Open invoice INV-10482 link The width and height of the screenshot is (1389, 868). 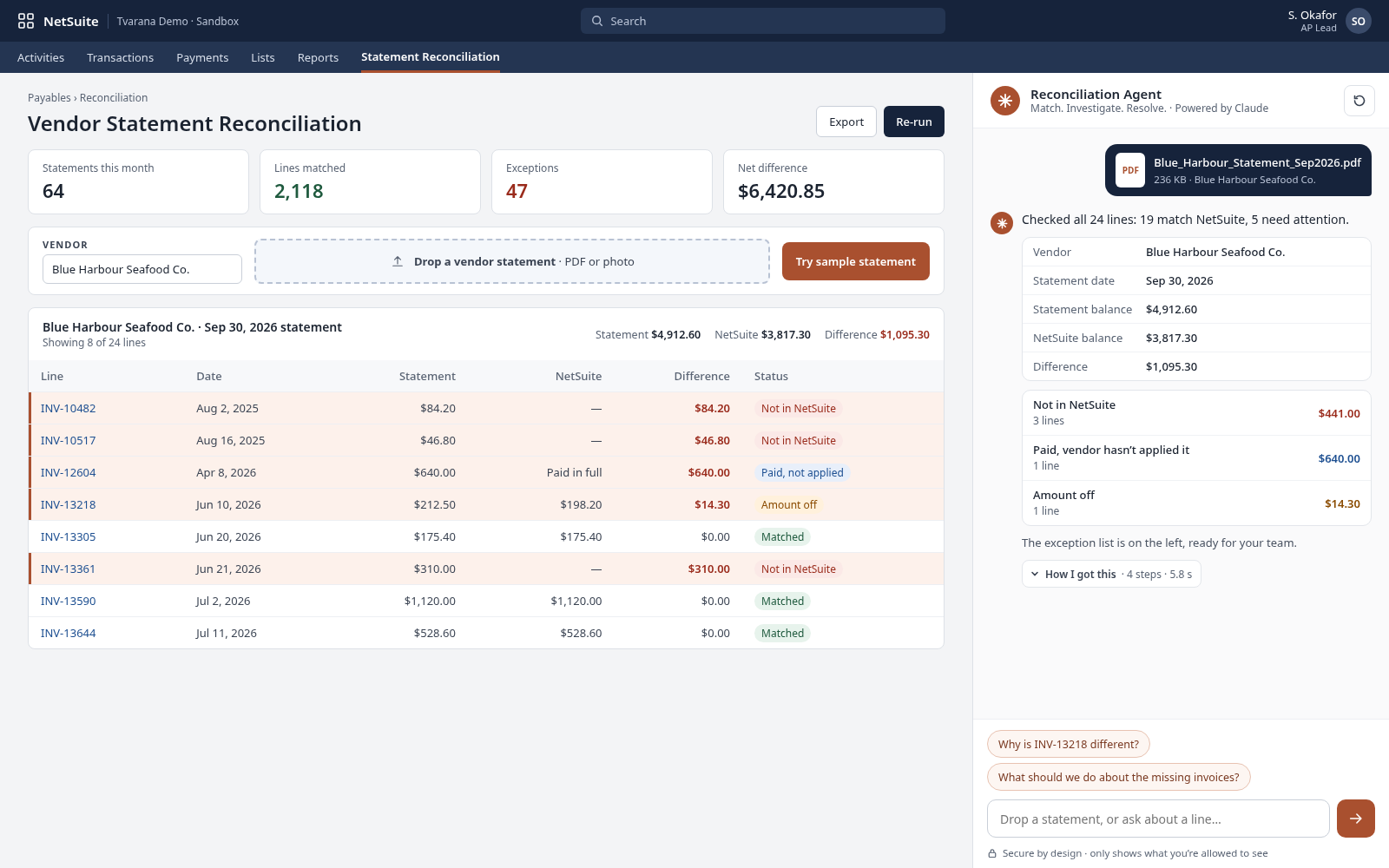pyautogui.click(x=69, y=408)
